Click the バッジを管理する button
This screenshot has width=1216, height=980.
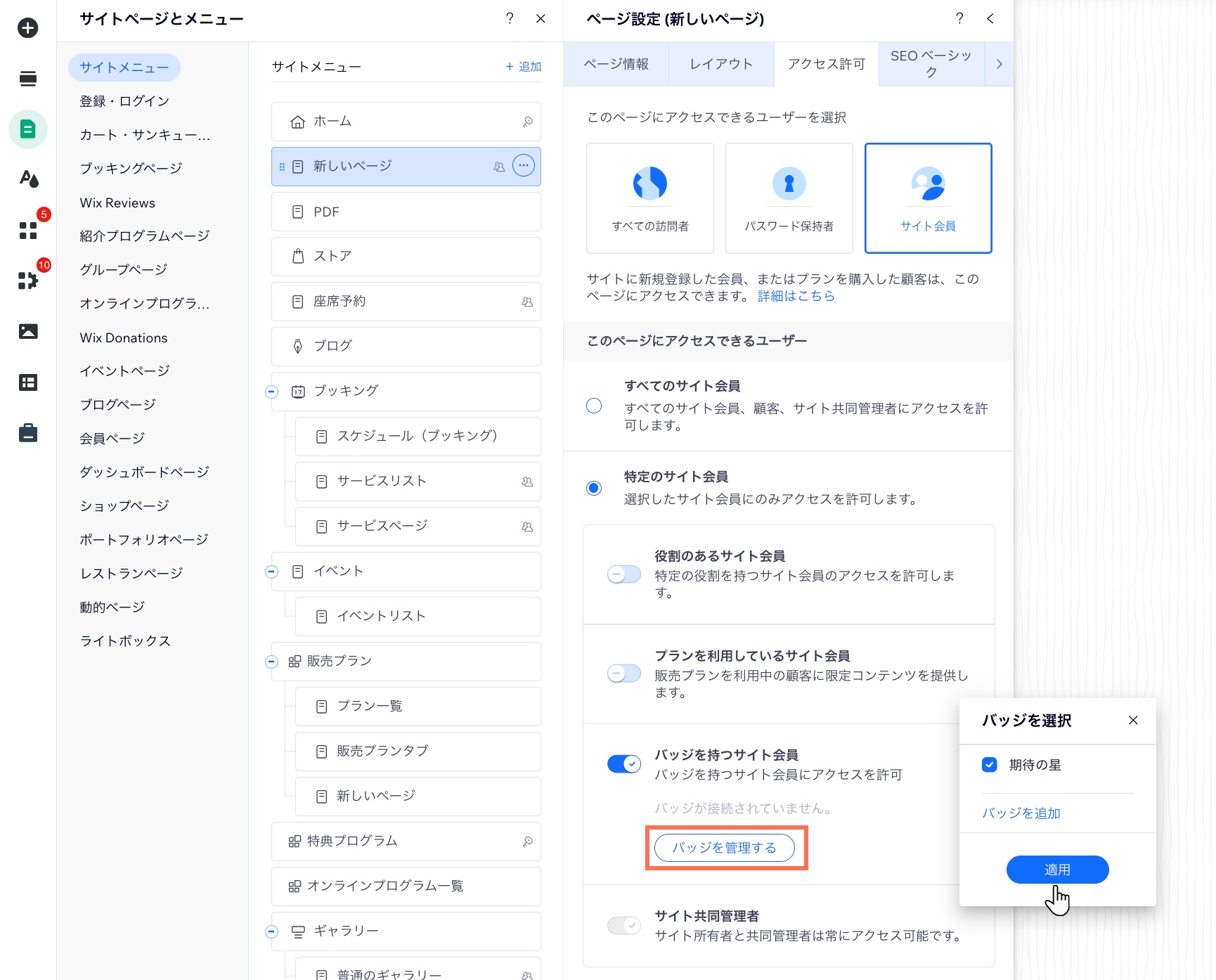pyautogui.click(x=725, y=848)
